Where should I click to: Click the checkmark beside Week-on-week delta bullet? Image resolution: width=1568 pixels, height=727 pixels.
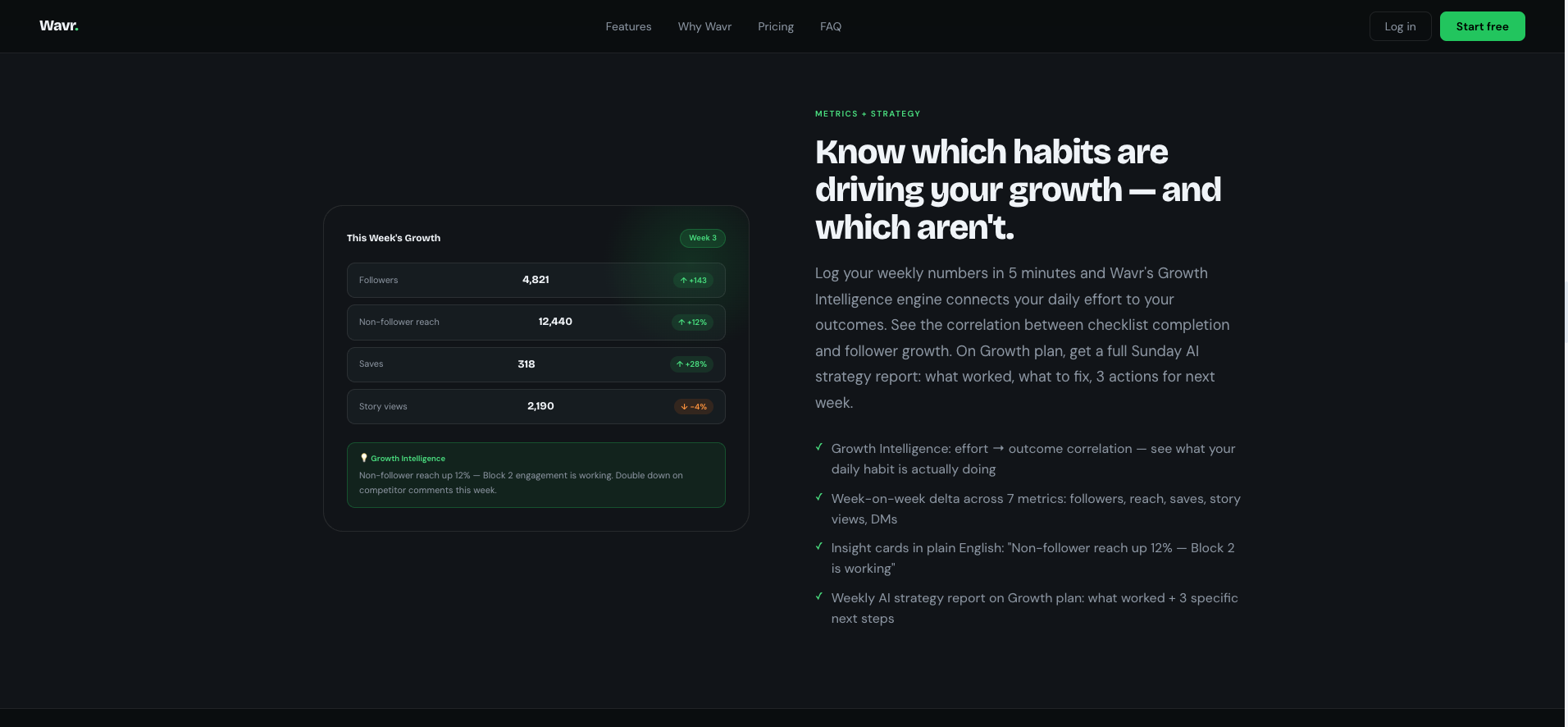(x=819, y=497)
